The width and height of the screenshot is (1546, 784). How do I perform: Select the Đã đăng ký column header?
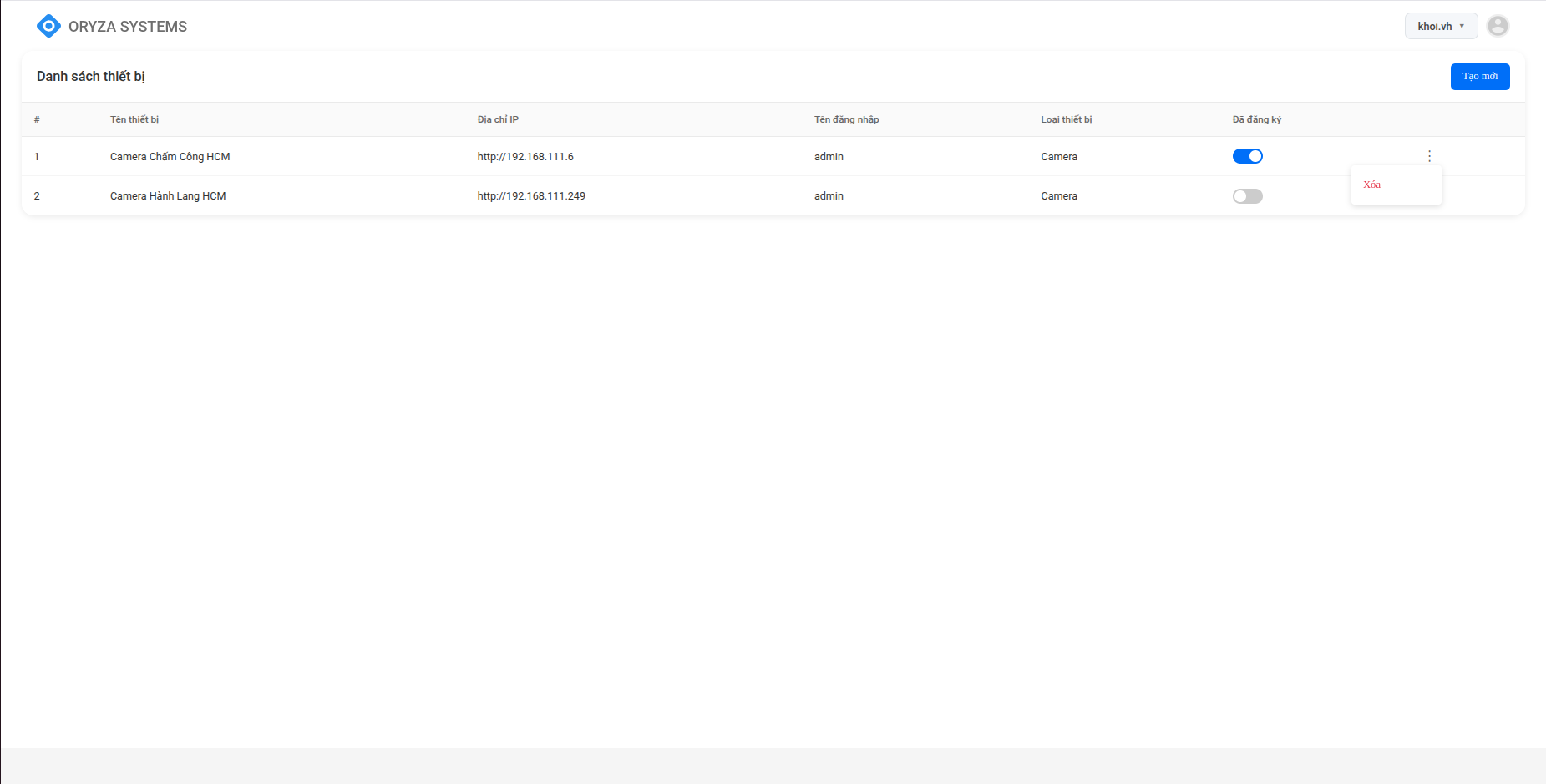coord(1256,119)
